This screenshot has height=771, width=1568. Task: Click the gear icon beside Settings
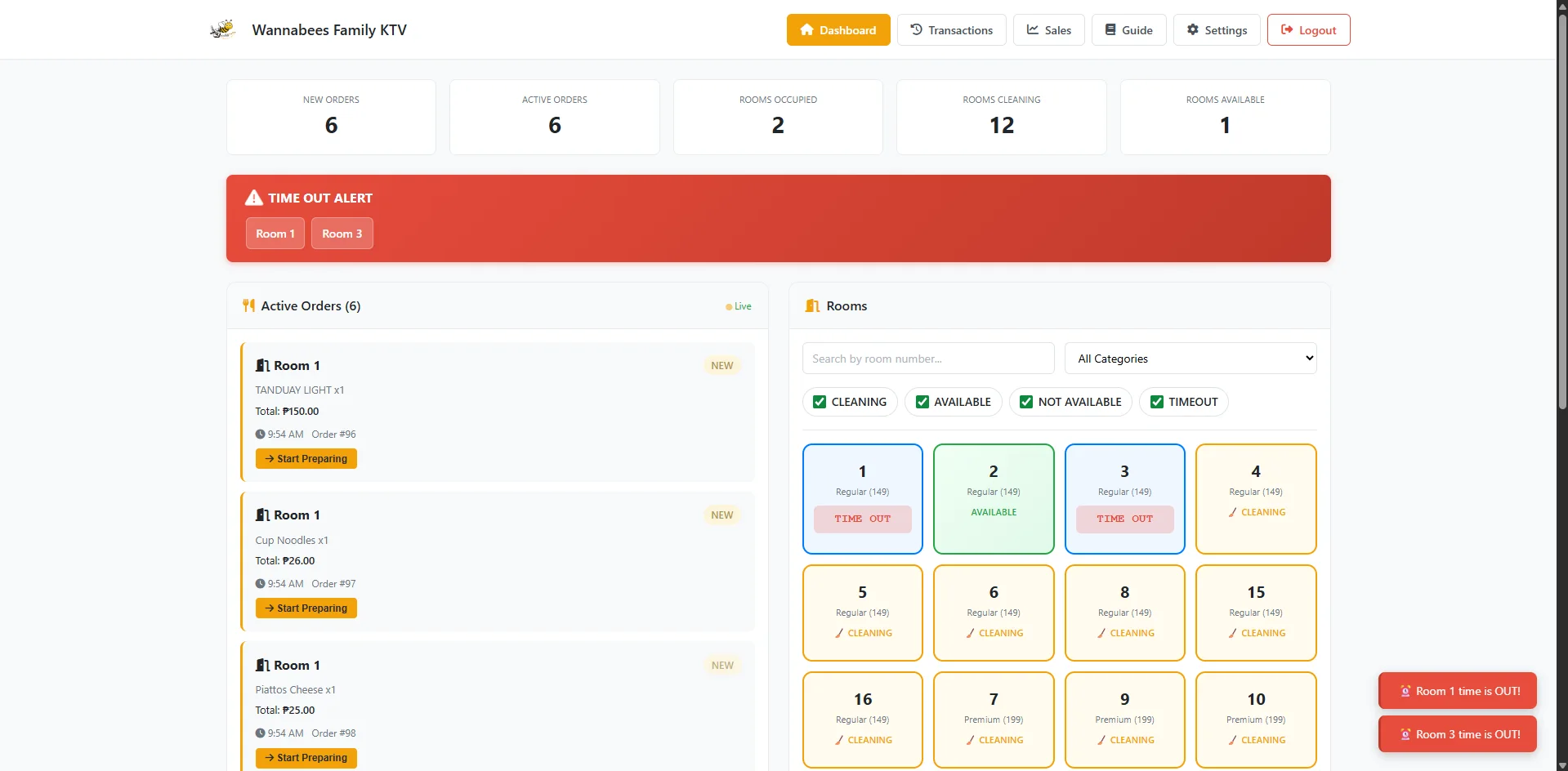pos(1193,29)
